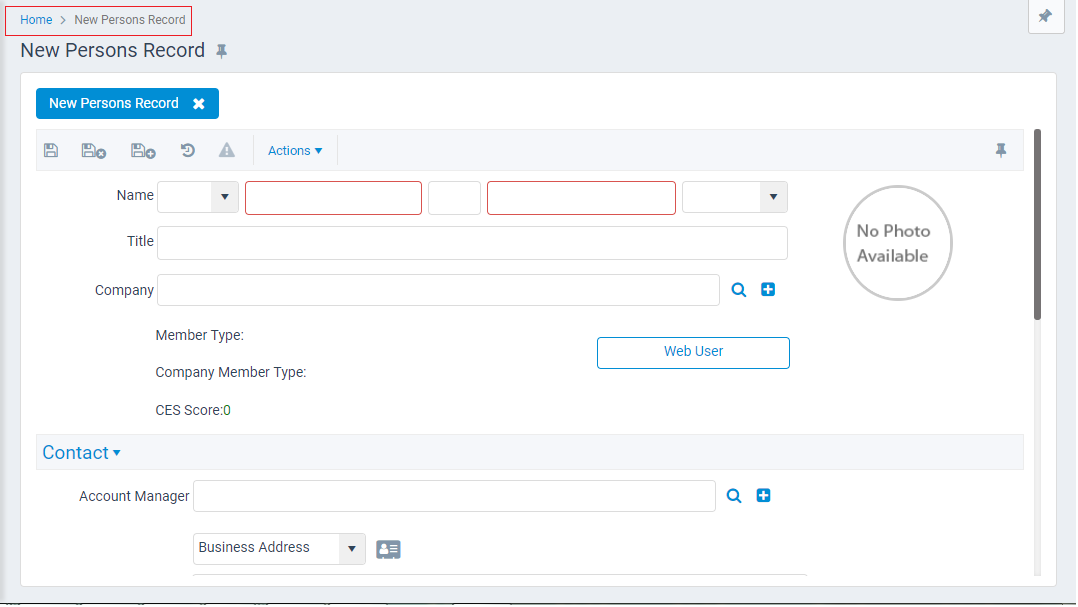
Task: Pin the New Persons Record page
Action: 221,50
